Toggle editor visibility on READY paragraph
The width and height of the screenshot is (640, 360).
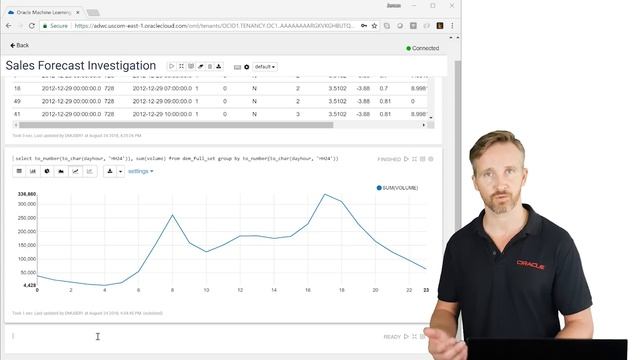[x=414, y=337]
